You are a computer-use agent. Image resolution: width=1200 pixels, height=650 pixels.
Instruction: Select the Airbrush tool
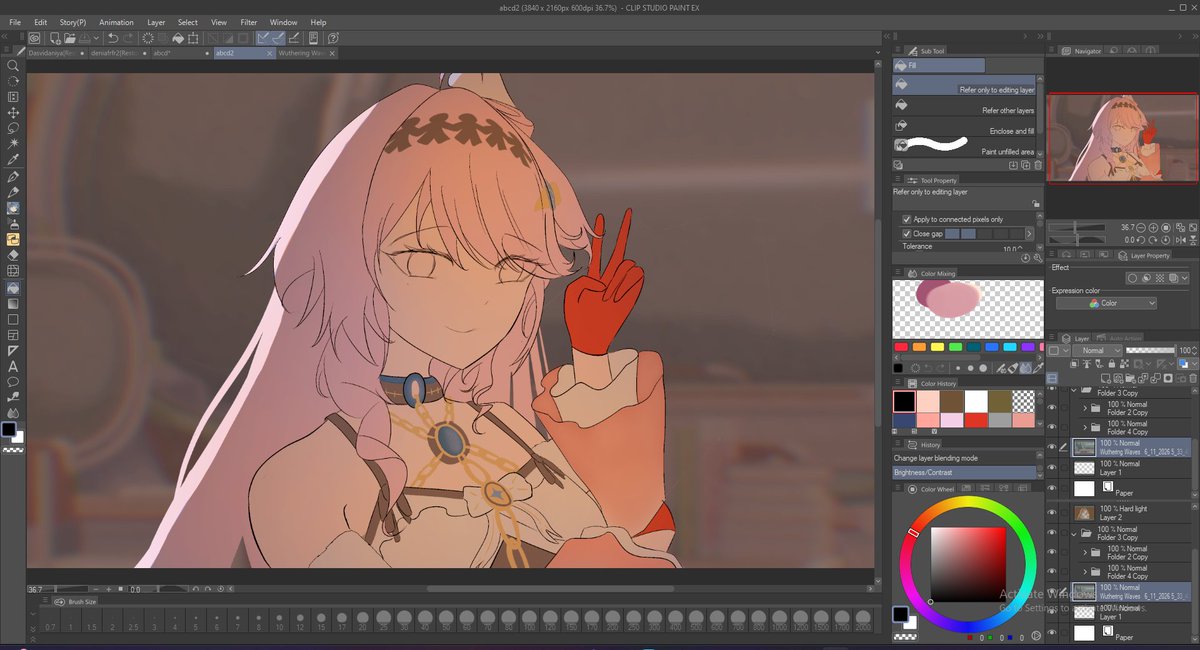tap(13, 223)
